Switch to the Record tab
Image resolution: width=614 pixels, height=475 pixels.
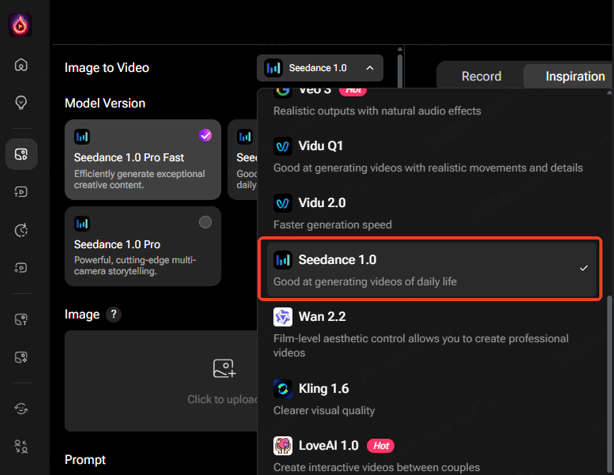click(481, 76)
